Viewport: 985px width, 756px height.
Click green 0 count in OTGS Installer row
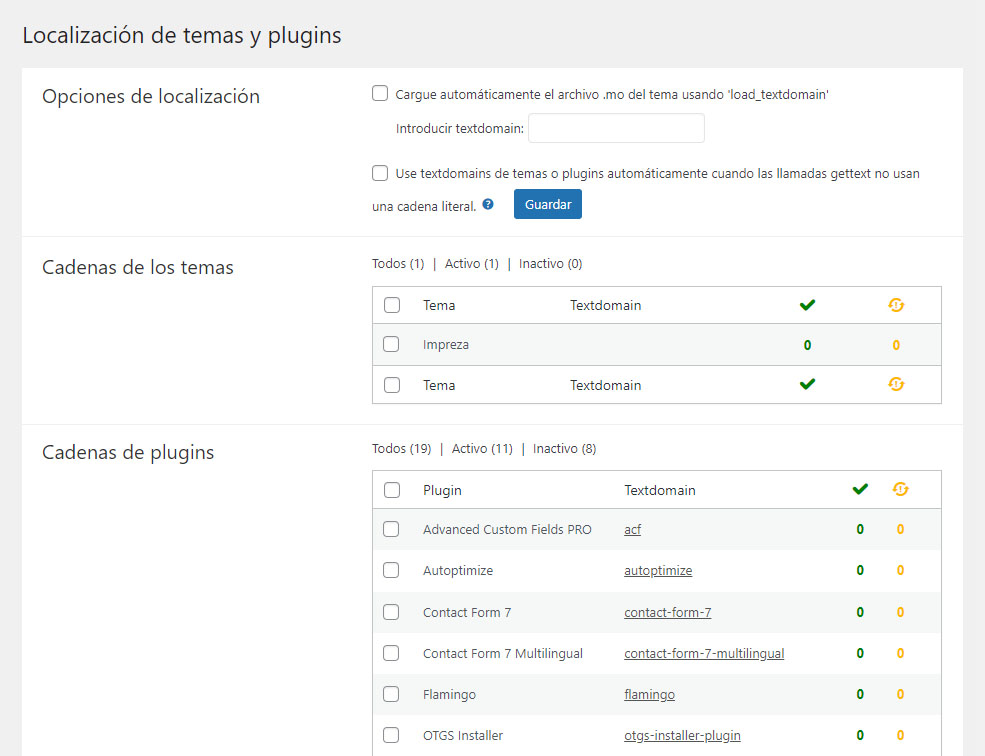pos(860,735)
